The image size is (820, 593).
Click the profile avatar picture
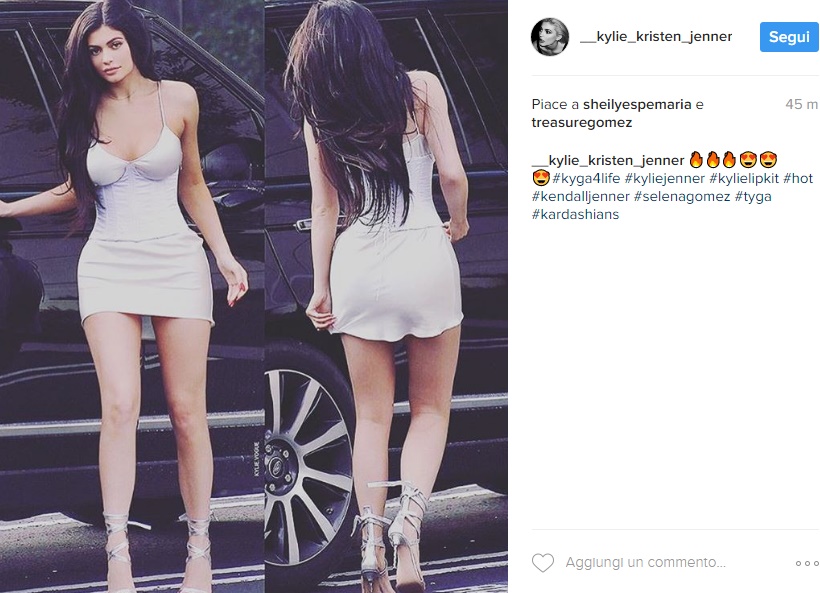point(550,37)
